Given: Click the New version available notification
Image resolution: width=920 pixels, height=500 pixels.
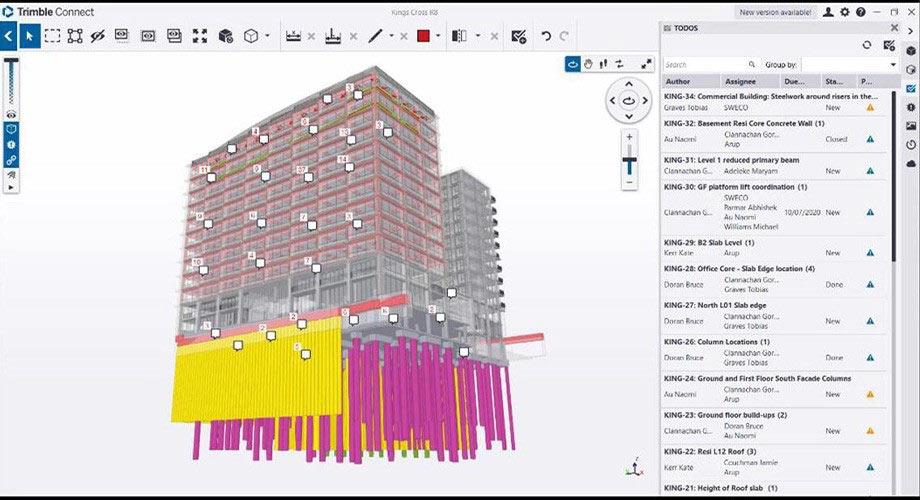Looking at the screenshot, I should click(x=775, y=12).
